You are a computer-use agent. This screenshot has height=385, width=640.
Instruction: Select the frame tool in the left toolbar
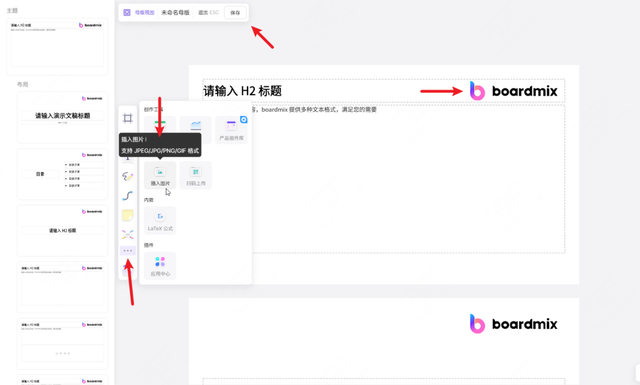(x=127, y=118)
